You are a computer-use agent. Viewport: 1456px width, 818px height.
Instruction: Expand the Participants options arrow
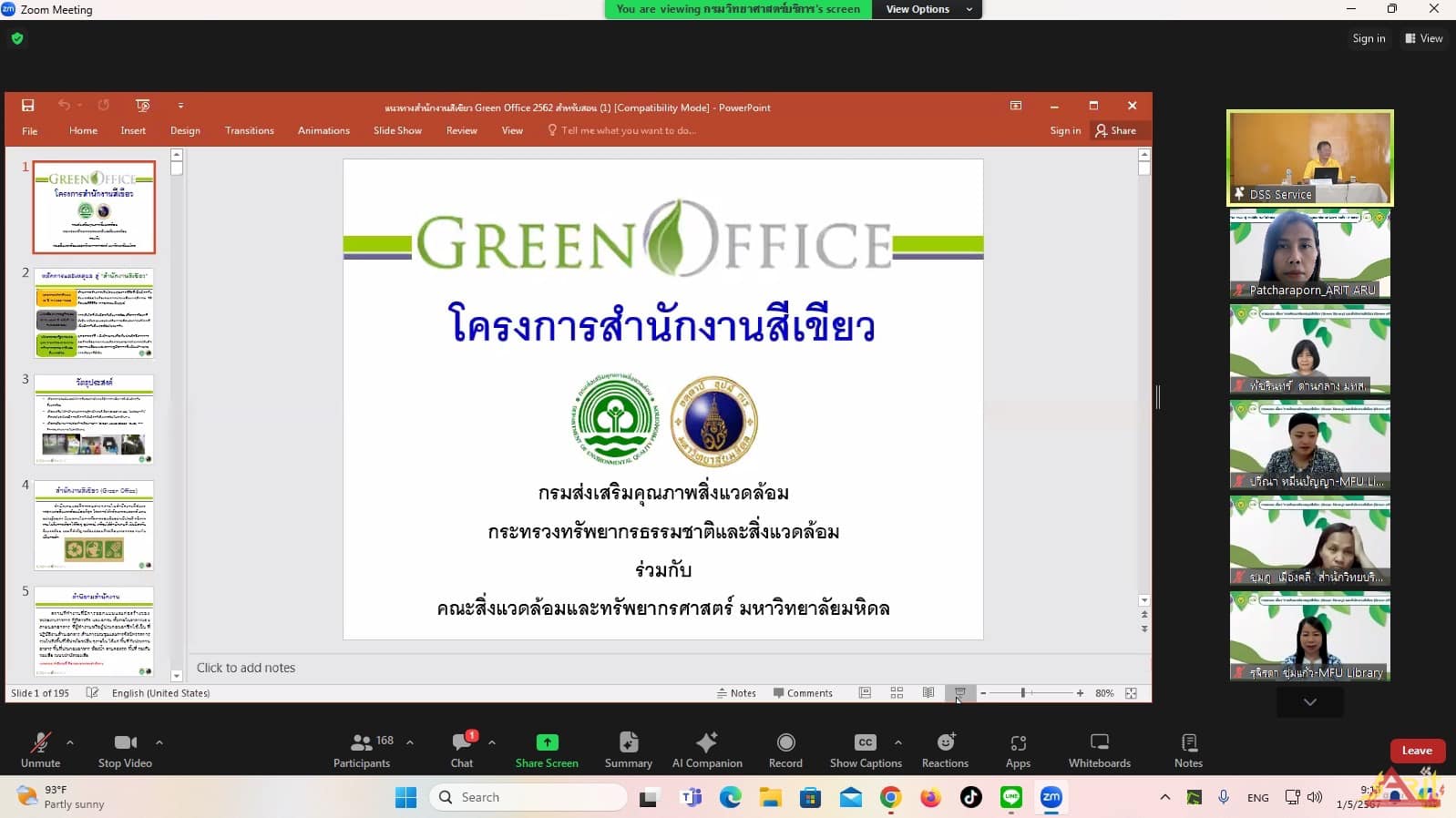pos(410,742)
